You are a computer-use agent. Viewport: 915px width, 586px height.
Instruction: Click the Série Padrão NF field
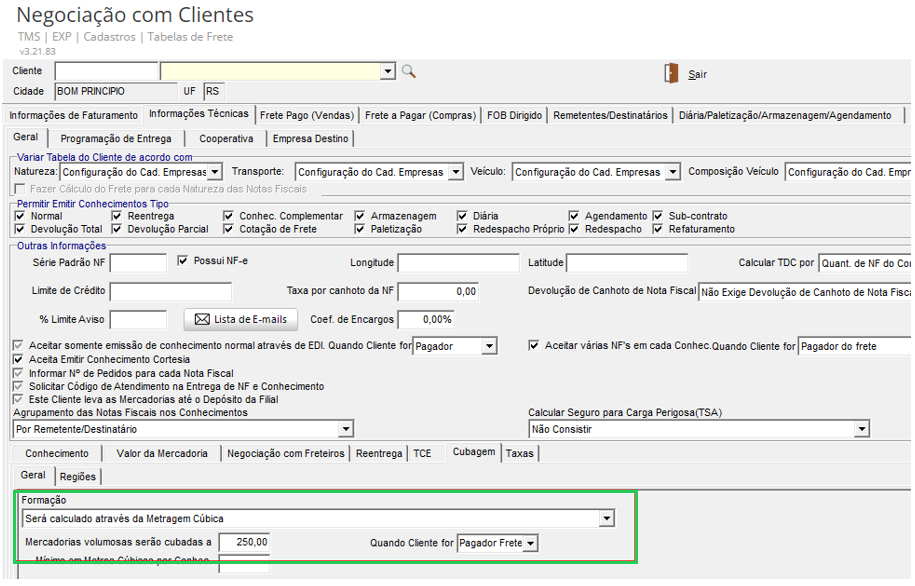pos(138,263)
